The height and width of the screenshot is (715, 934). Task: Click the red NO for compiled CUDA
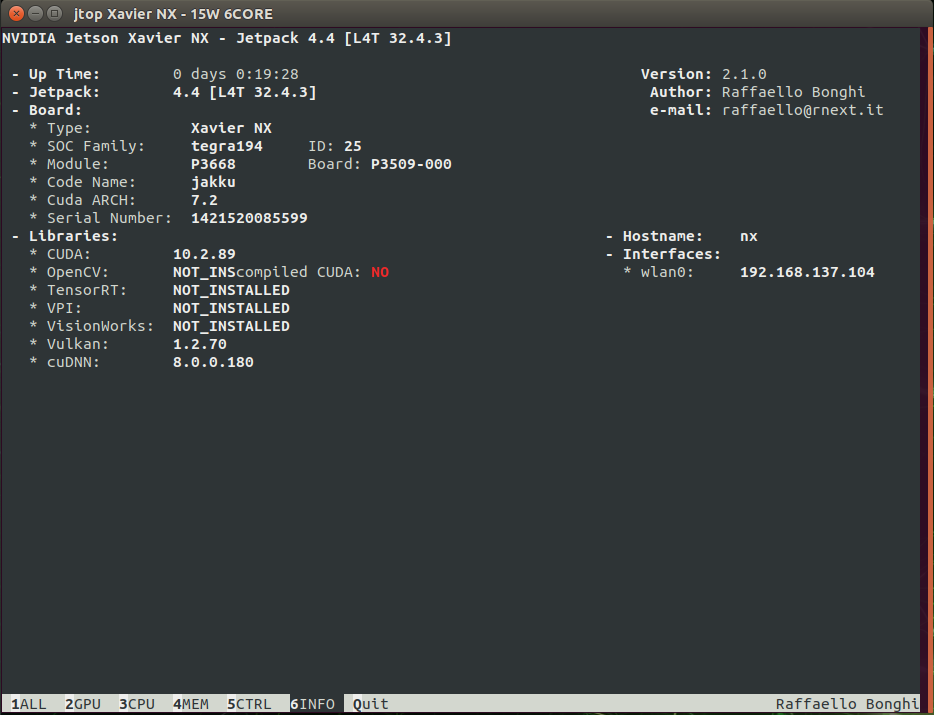380,272
